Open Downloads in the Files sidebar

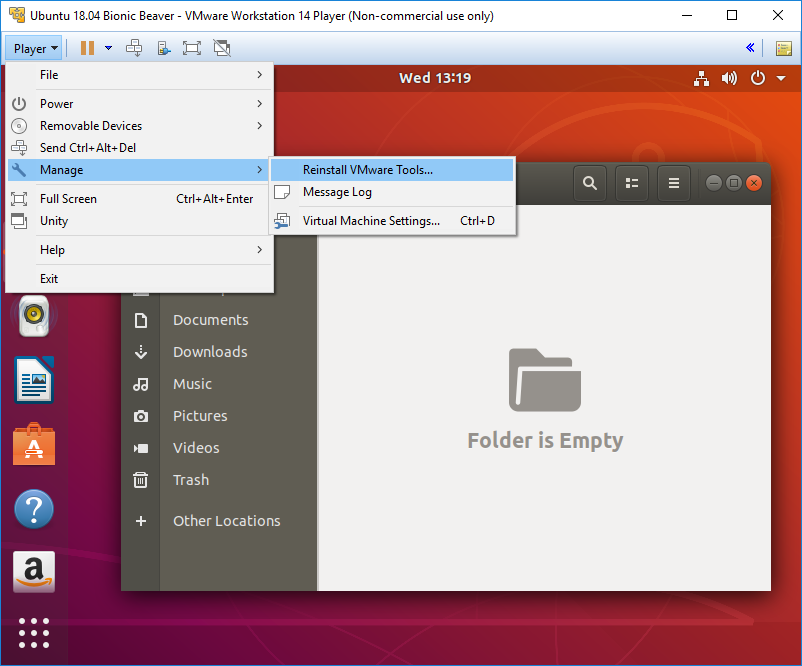219,352
